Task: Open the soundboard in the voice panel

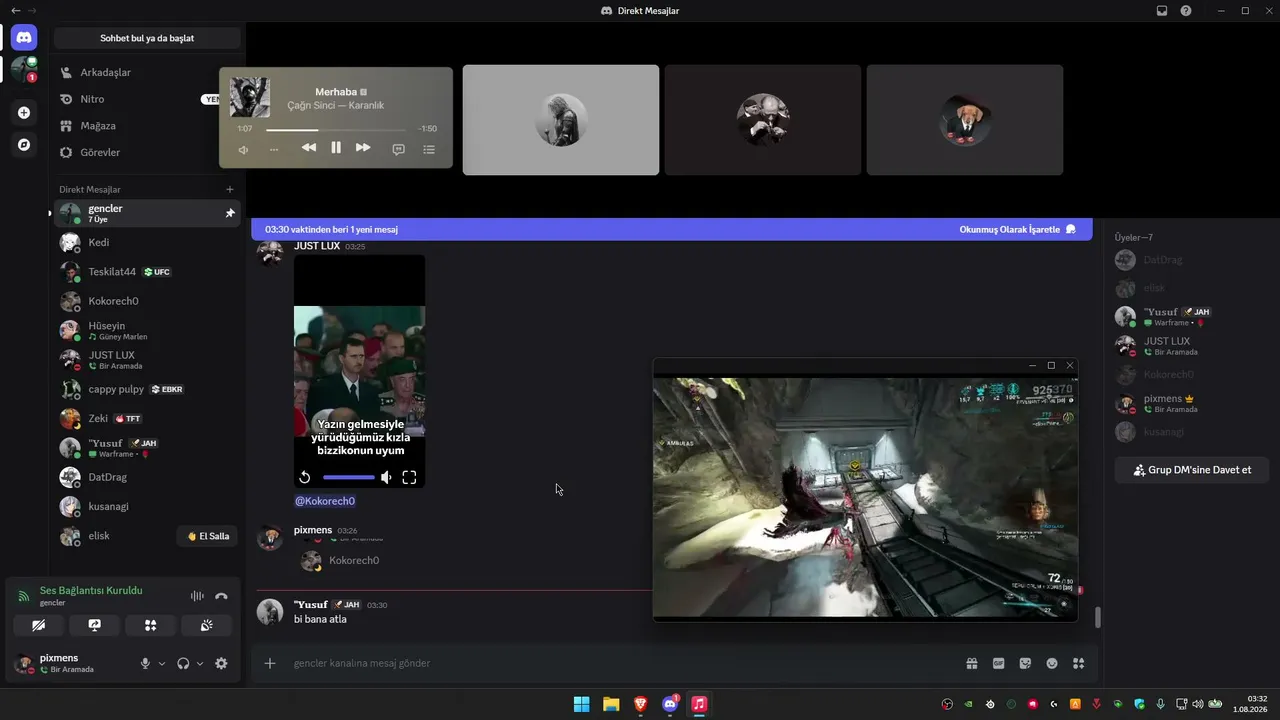Action: (206, 625)
